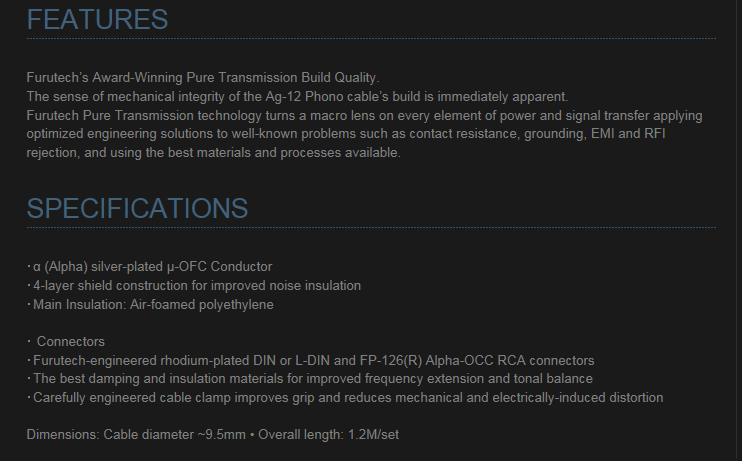This screenshot has height=461, width=742.
Task: Click the electrically-induced distortion text
Action: coord(578,398)
